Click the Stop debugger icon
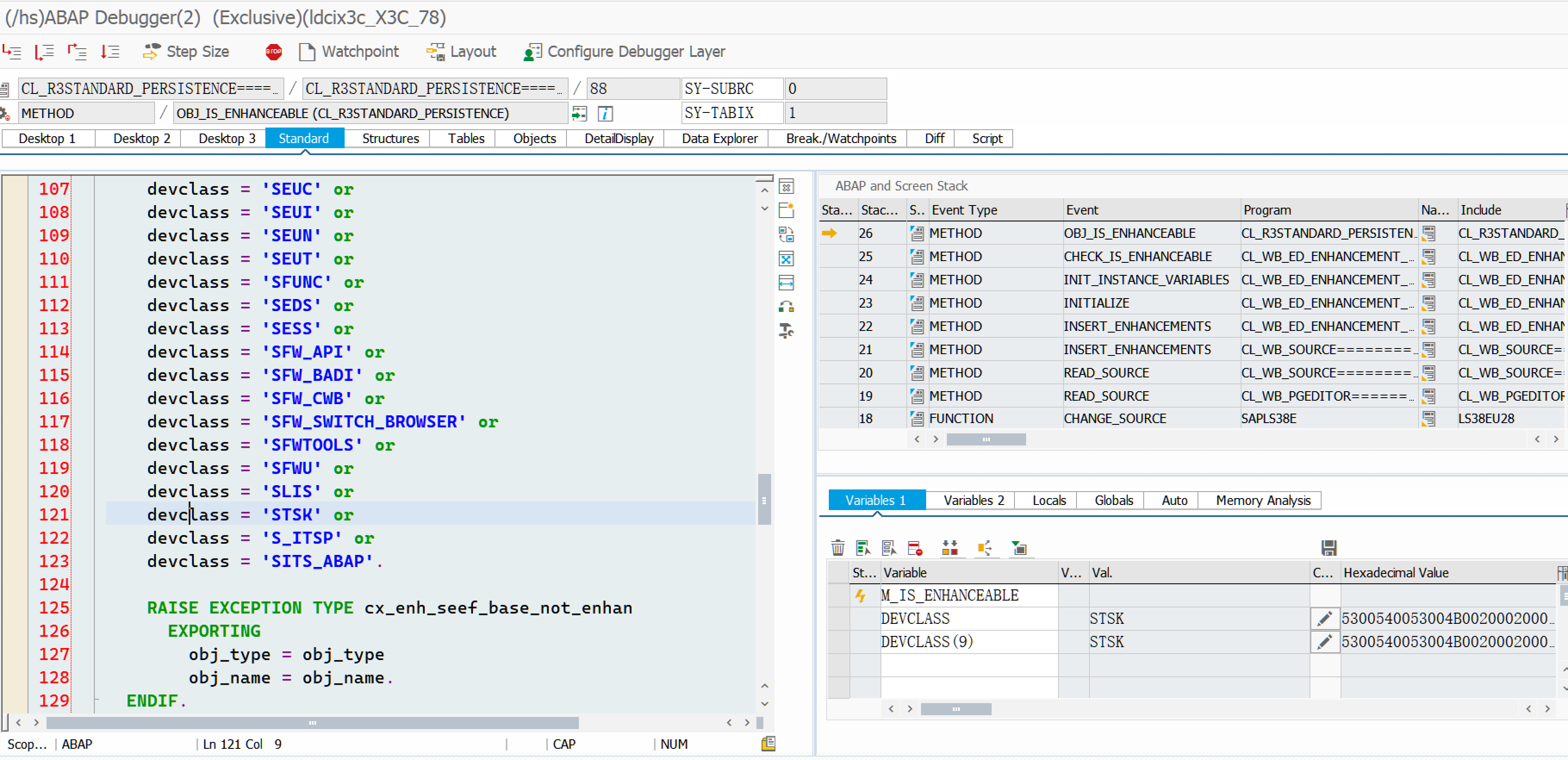The image size is (1568, 760). pyautogui.click(x=273, y=52)
